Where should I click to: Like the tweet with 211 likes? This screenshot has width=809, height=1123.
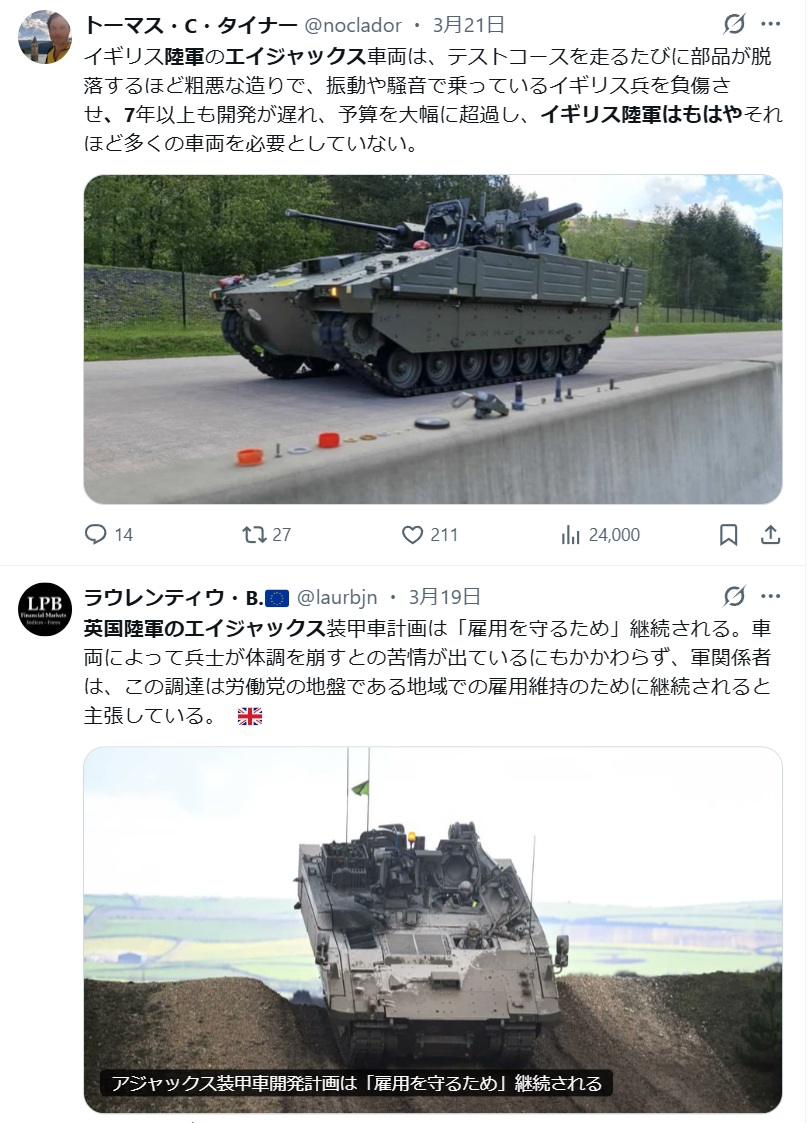pos(412,534)
